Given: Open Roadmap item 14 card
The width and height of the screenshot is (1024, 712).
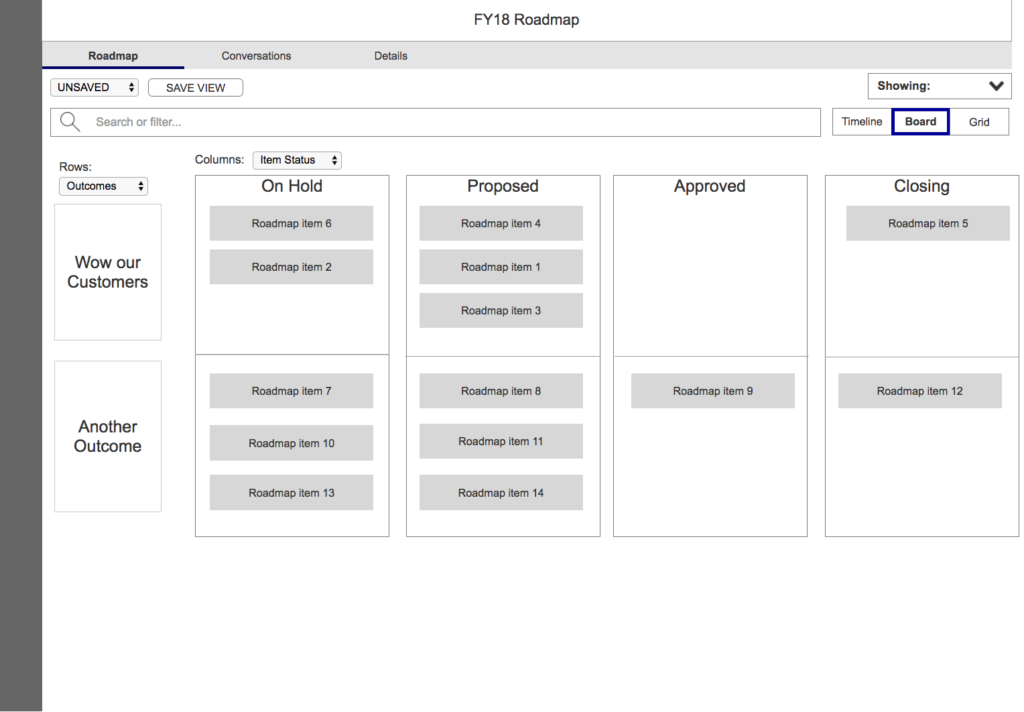Looking at the screenshot, I should coord(500,493).
